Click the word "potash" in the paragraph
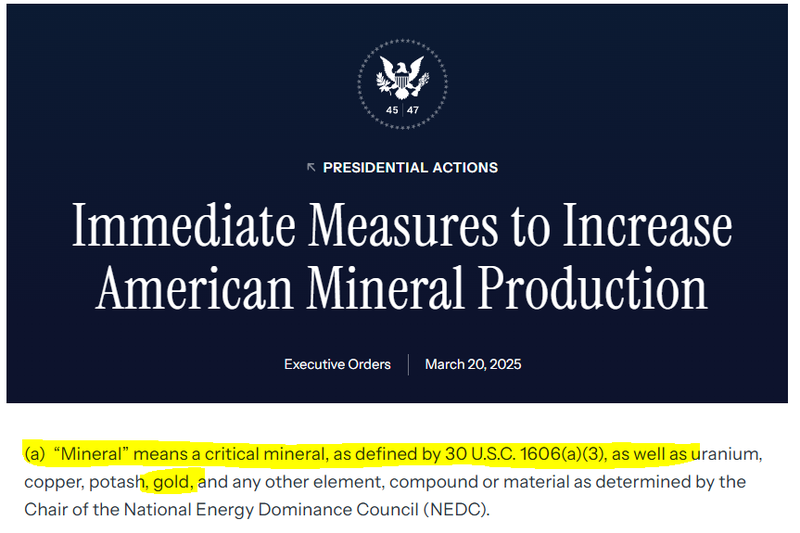The width and height of the screenshot is (800, 533). 114,482
